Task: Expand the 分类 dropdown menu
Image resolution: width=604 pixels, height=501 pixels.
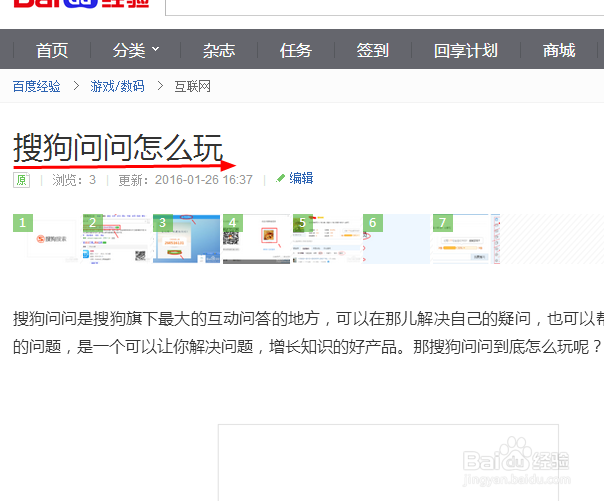Action: (136, 50)
